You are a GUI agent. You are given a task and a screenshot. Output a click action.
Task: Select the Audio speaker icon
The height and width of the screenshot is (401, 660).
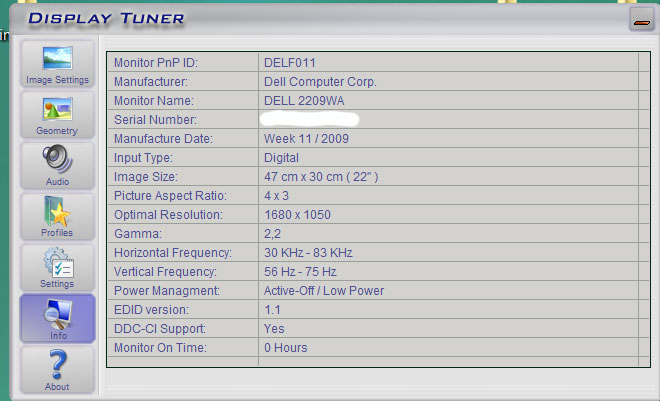click(57, 166)
